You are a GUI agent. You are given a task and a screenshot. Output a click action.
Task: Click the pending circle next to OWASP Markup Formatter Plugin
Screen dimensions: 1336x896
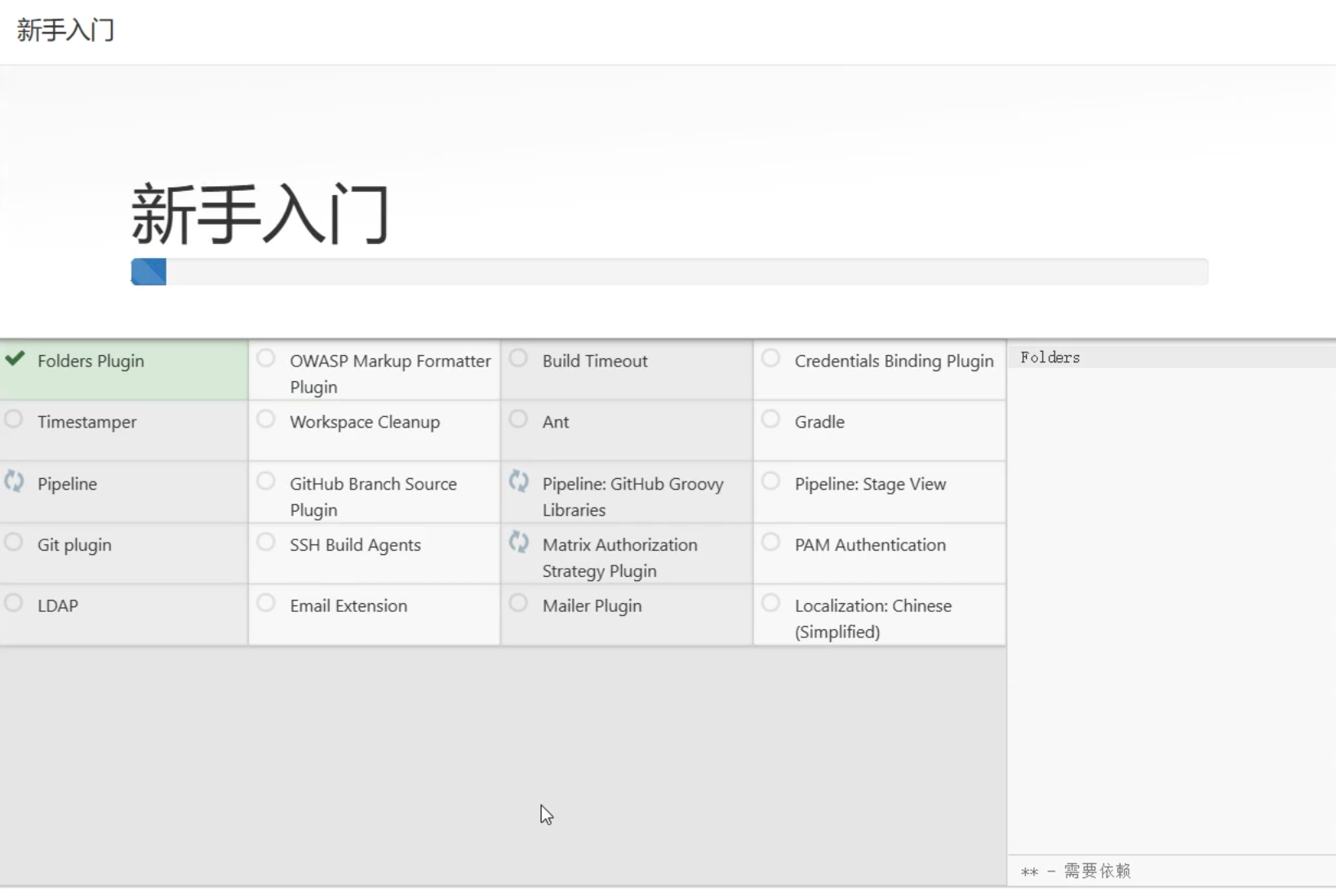(x=266, y=358)
